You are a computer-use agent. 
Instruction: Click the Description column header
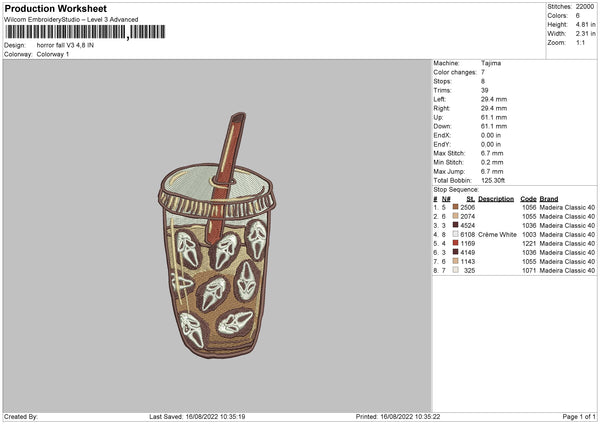(496, 198)
